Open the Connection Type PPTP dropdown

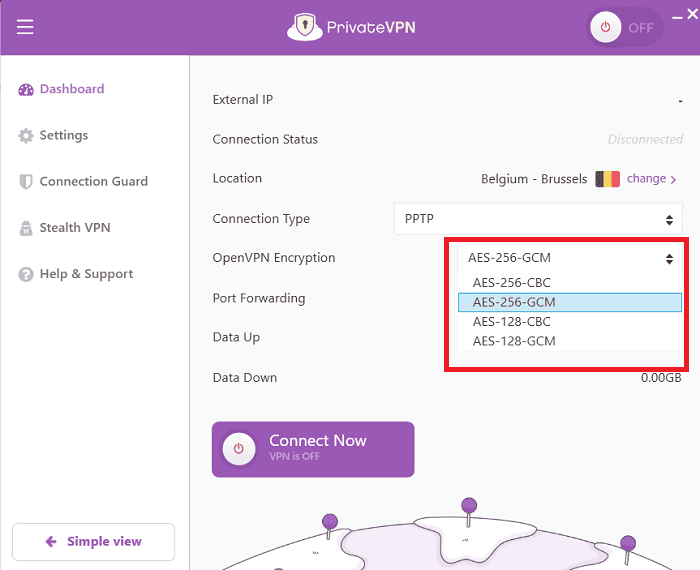(538, 219)
